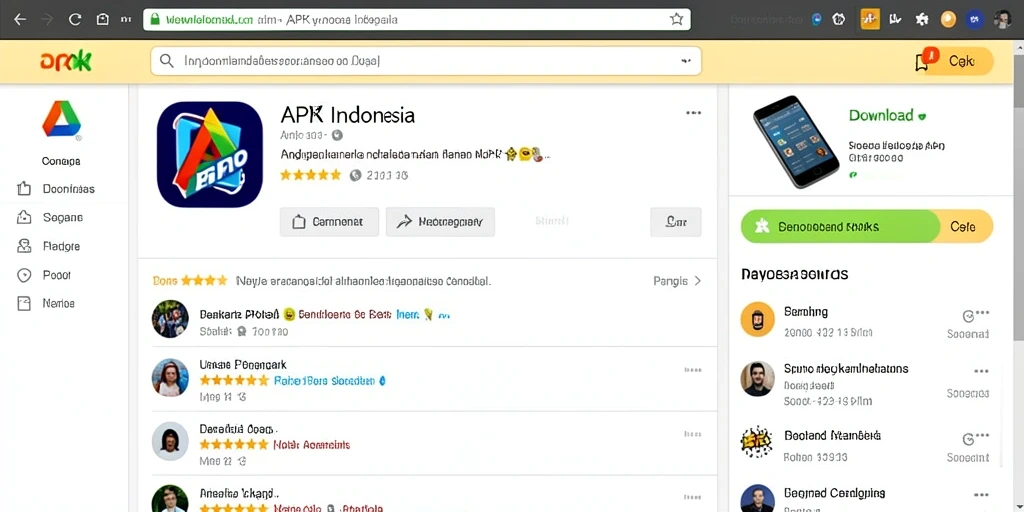Open Nerioe in the left sidebar
The width and height of the screenshot is (1024, 512).
click(45, 303)
